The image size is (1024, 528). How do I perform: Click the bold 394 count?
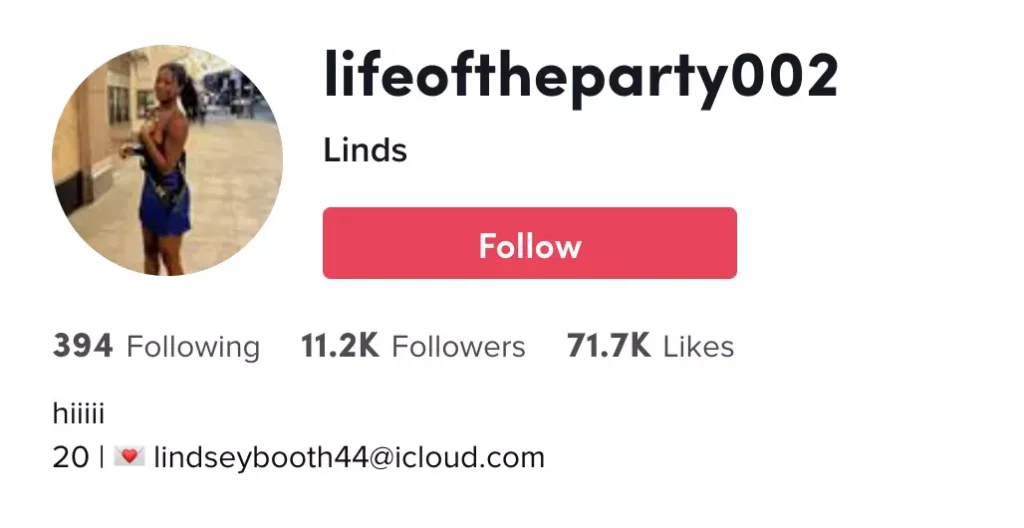pyautogui.click(x=82, y=346)
